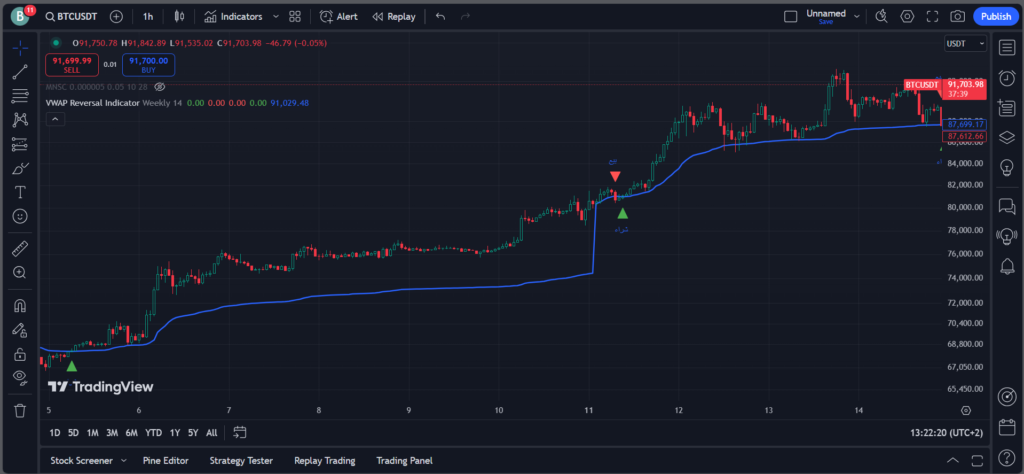Open the 1h interval selector
This screenshot has width=1024, height=474.
148,16
